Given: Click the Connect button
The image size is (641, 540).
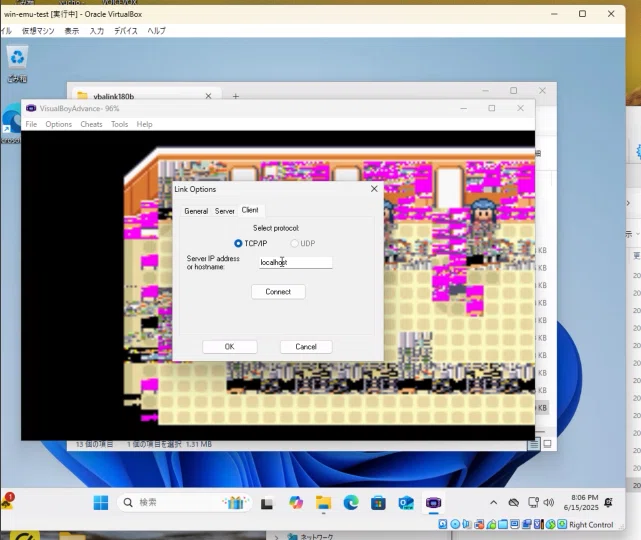Looking at the screenshot, I should 278,291.
